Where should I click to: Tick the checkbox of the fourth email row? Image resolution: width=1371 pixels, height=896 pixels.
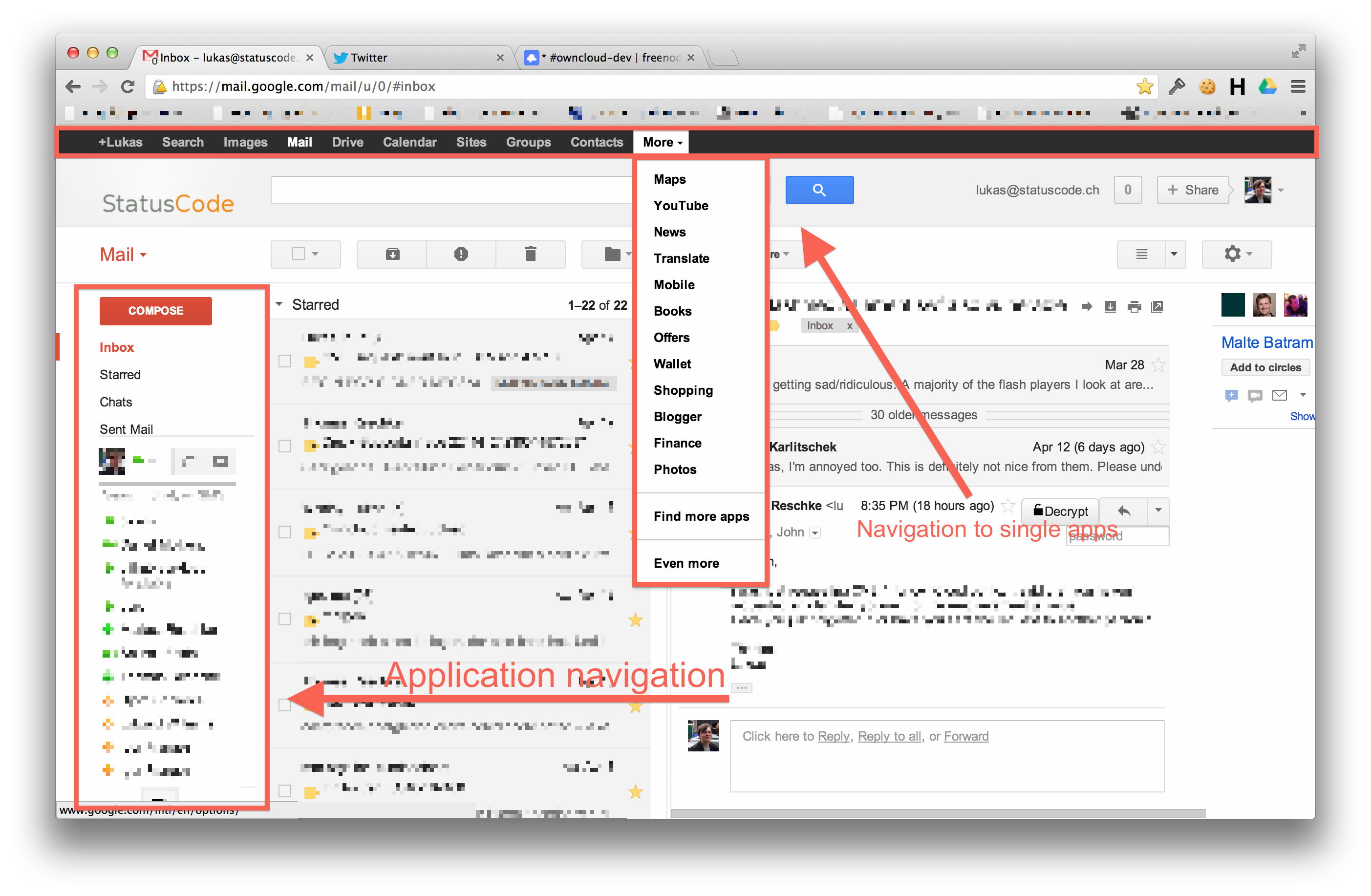(x=284, y=619)
